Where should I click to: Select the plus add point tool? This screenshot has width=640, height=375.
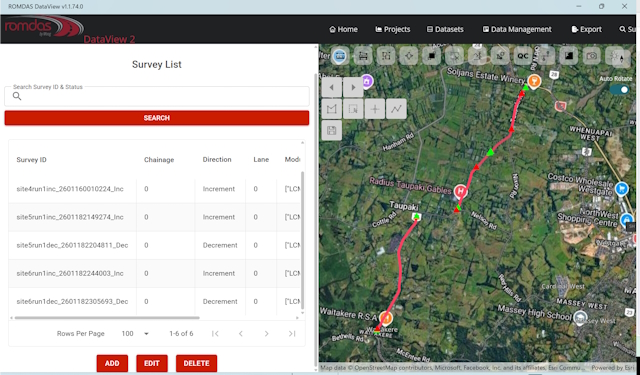375,109
